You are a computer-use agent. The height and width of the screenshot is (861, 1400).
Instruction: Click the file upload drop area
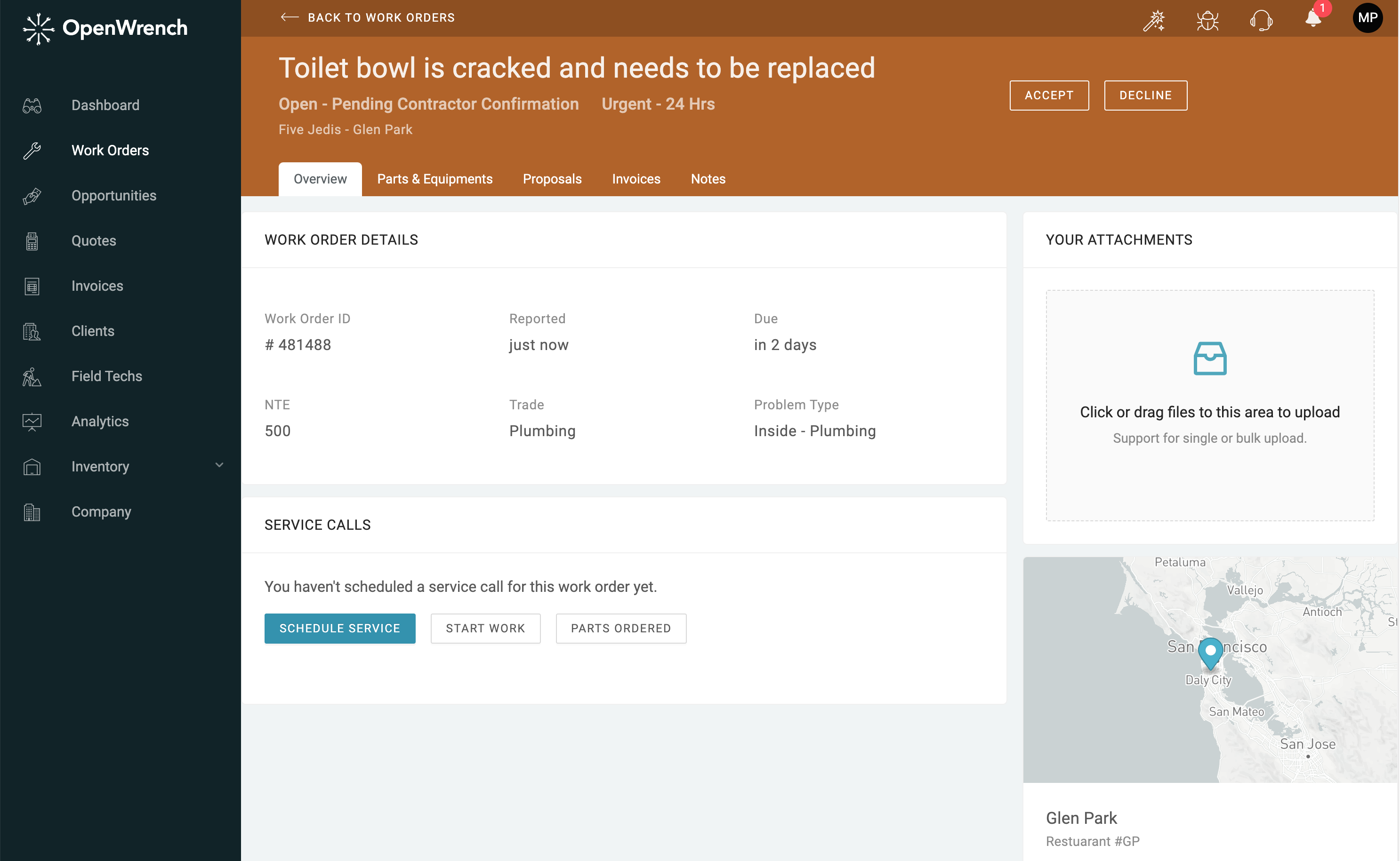(1210, 406)
